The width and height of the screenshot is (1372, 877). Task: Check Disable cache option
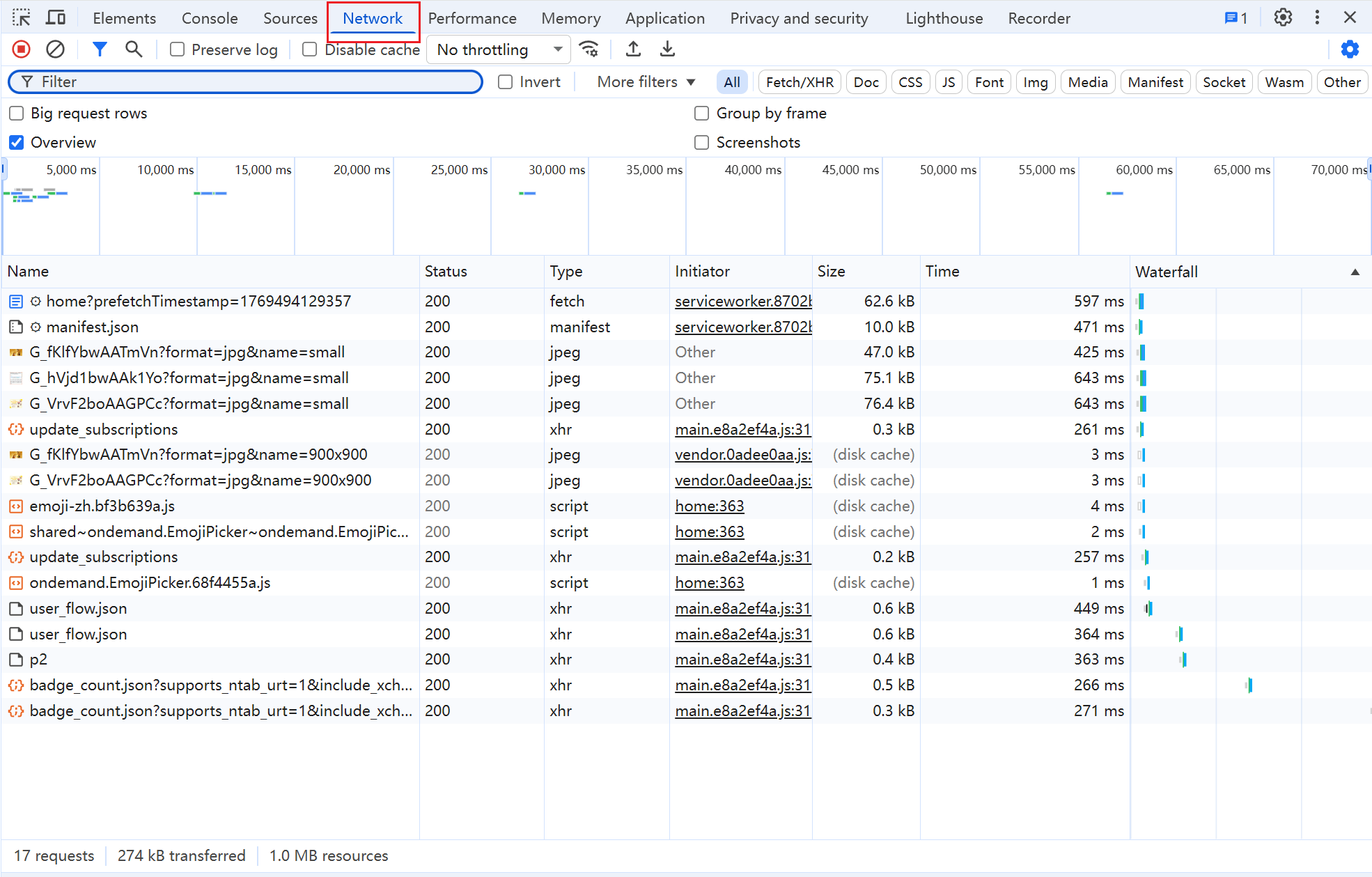pyautogui.click(x=310, y=49)
